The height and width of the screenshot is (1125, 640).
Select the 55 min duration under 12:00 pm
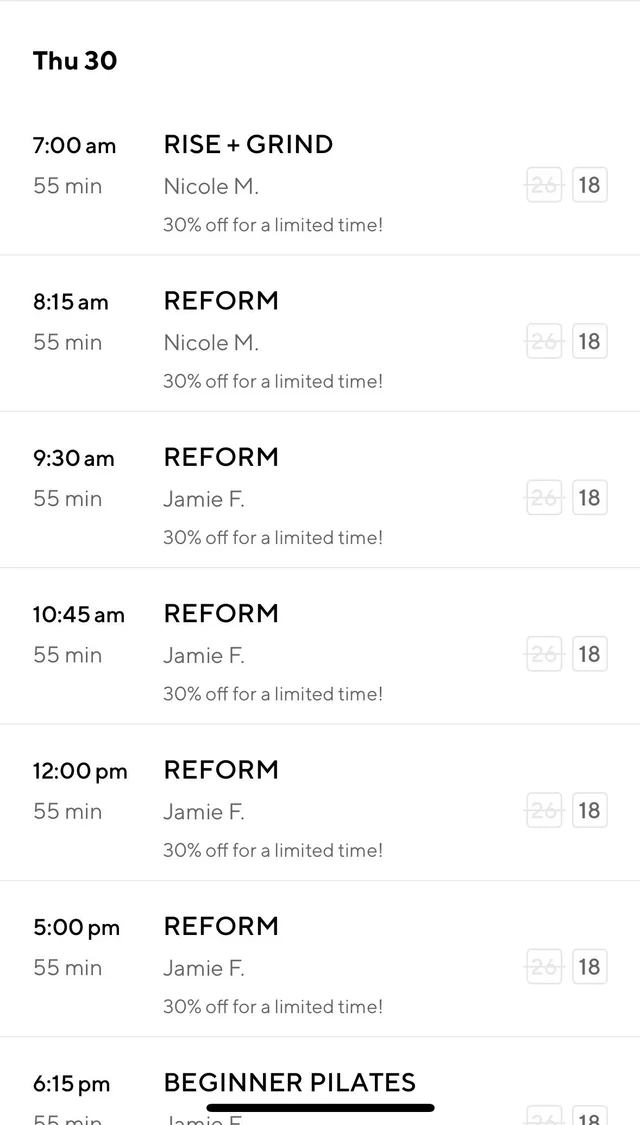tap(67, 811)
